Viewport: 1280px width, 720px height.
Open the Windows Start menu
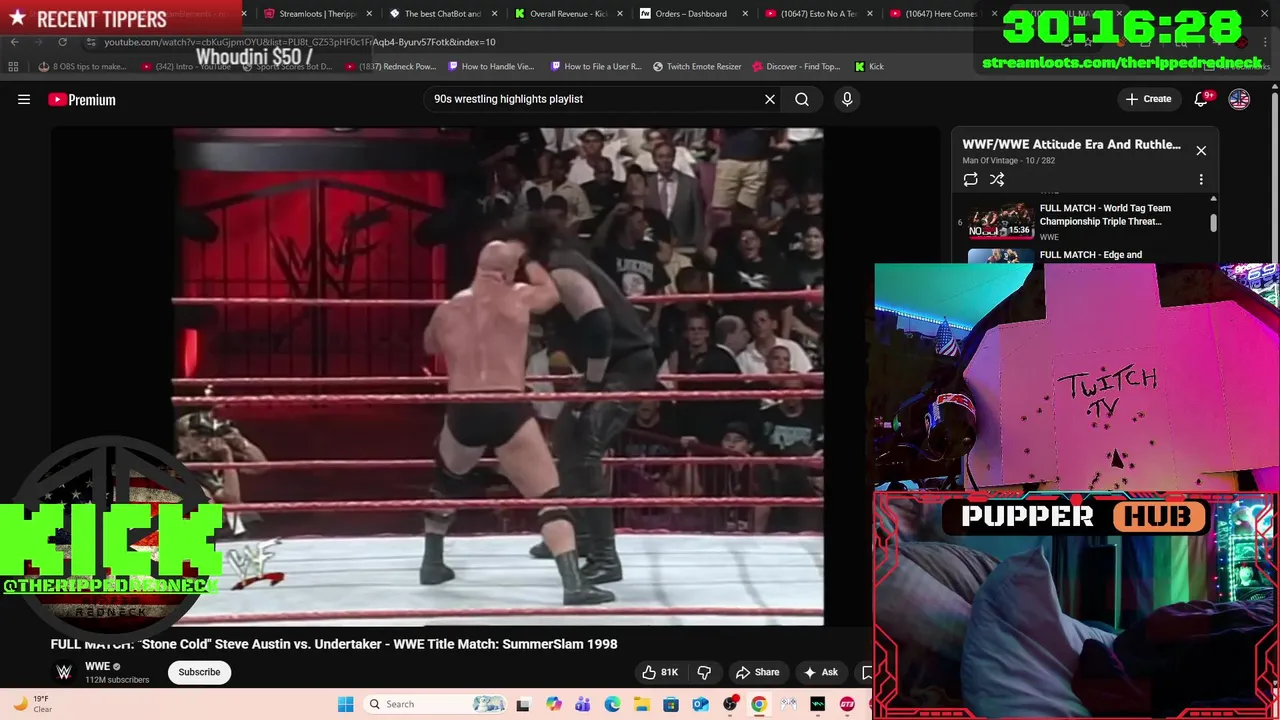[x=345, y=704]
